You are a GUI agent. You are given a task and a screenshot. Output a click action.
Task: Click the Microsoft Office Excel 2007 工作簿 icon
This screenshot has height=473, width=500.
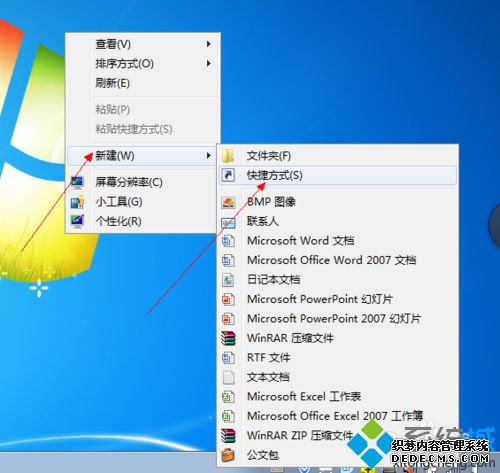(228, 416)
